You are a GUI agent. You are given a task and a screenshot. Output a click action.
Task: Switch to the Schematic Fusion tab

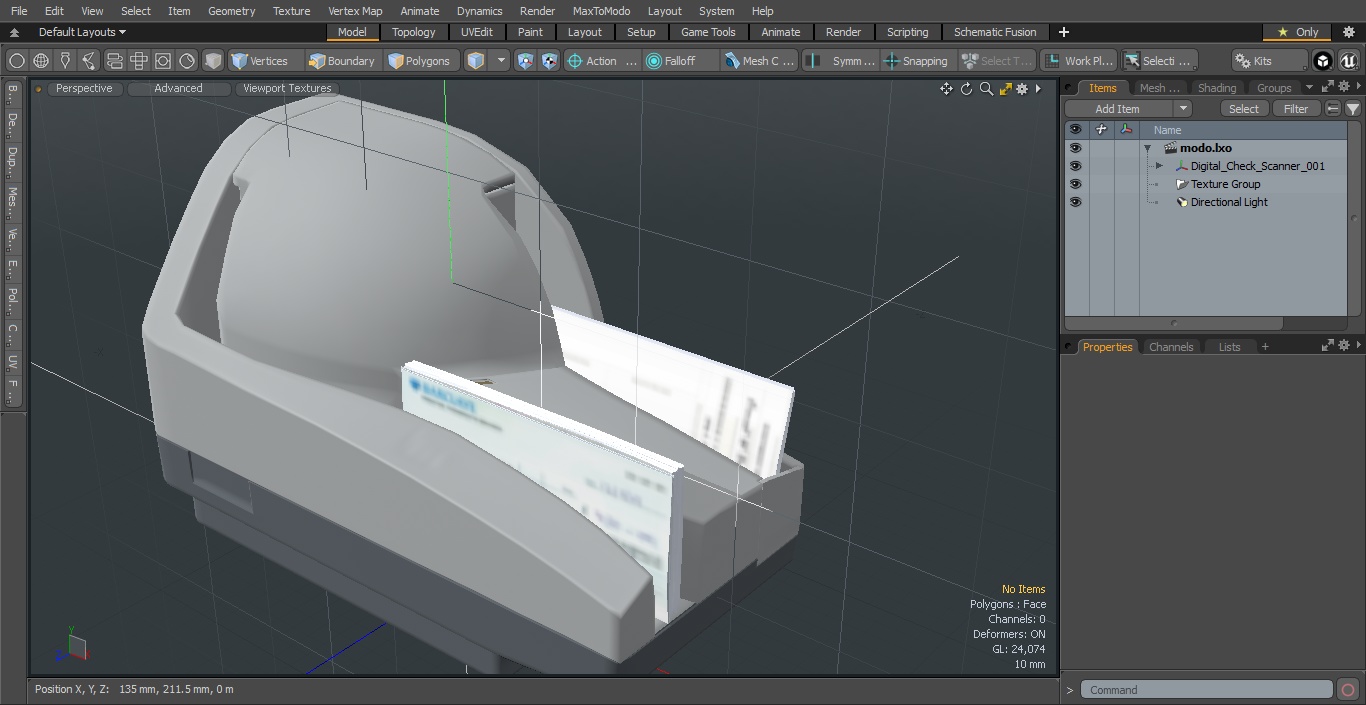(995, 32)
